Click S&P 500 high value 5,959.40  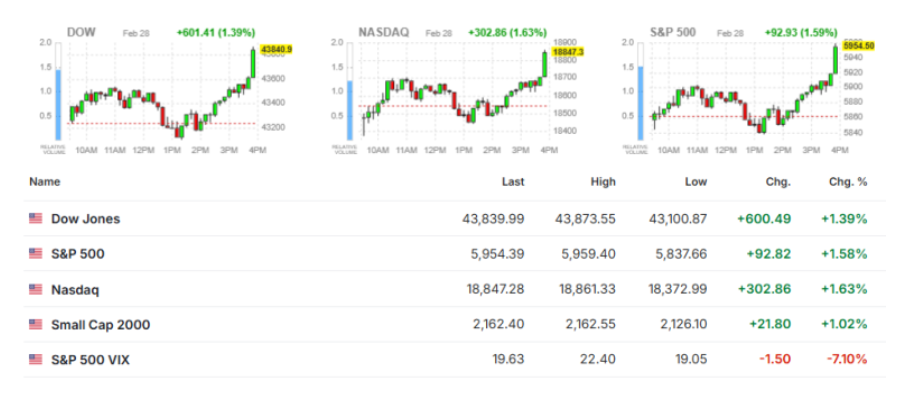click(x=590, y=254)
